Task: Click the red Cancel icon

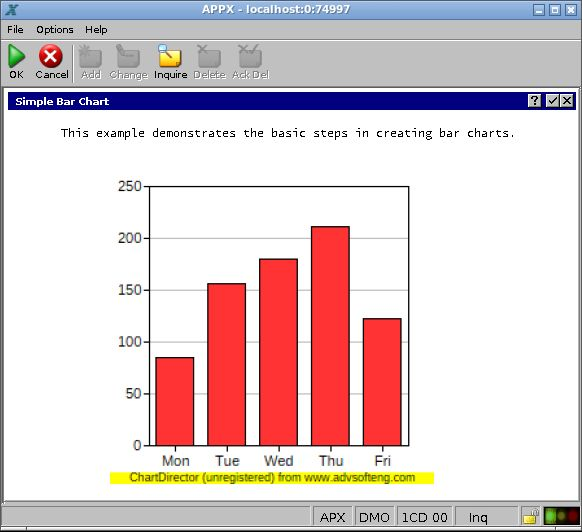Action: 51,56
